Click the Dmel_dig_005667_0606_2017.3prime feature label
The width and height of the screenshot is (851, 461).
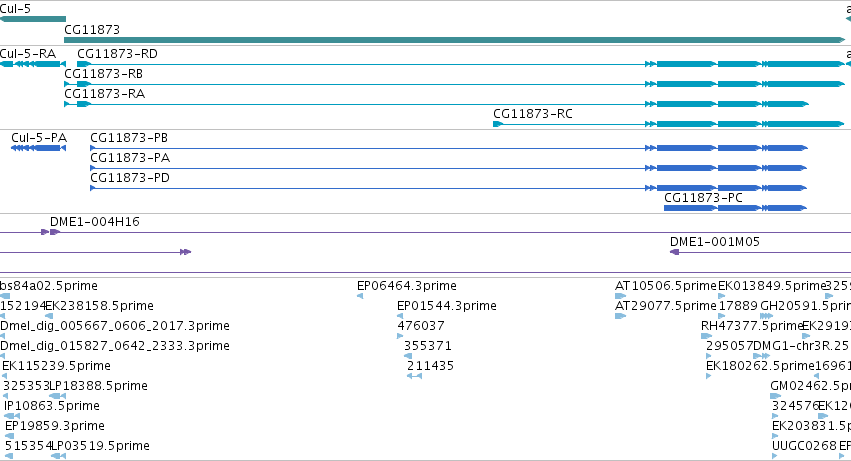[115, 326]
